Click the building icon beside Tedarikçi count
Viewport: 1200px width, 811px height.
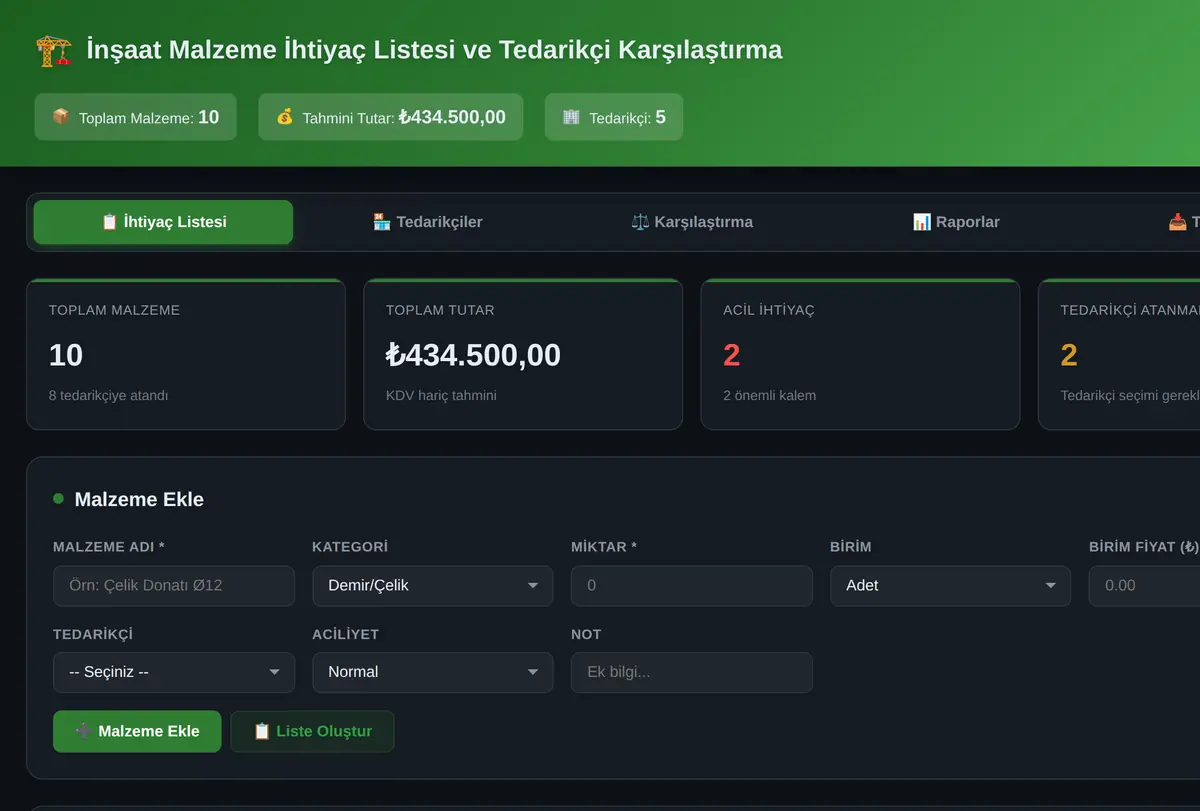571,117
